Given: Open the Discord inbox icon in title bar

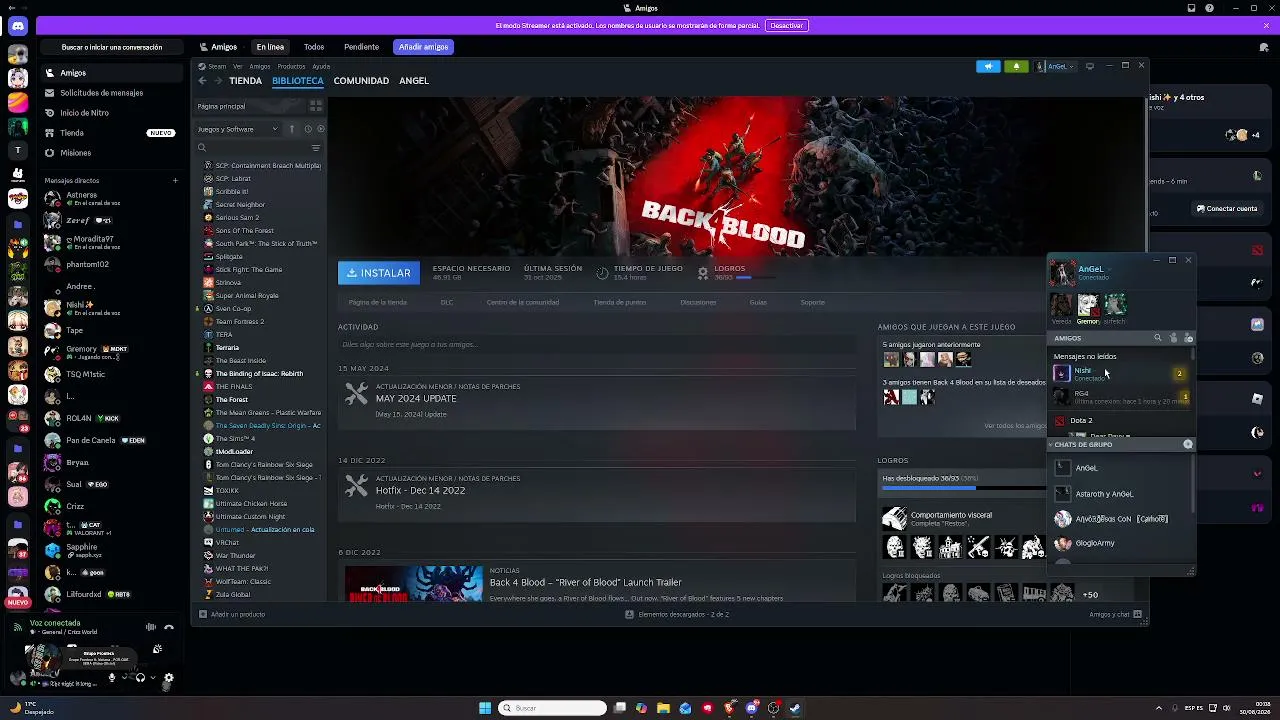Looking at the screenshot, I should tap(1192, 8).
